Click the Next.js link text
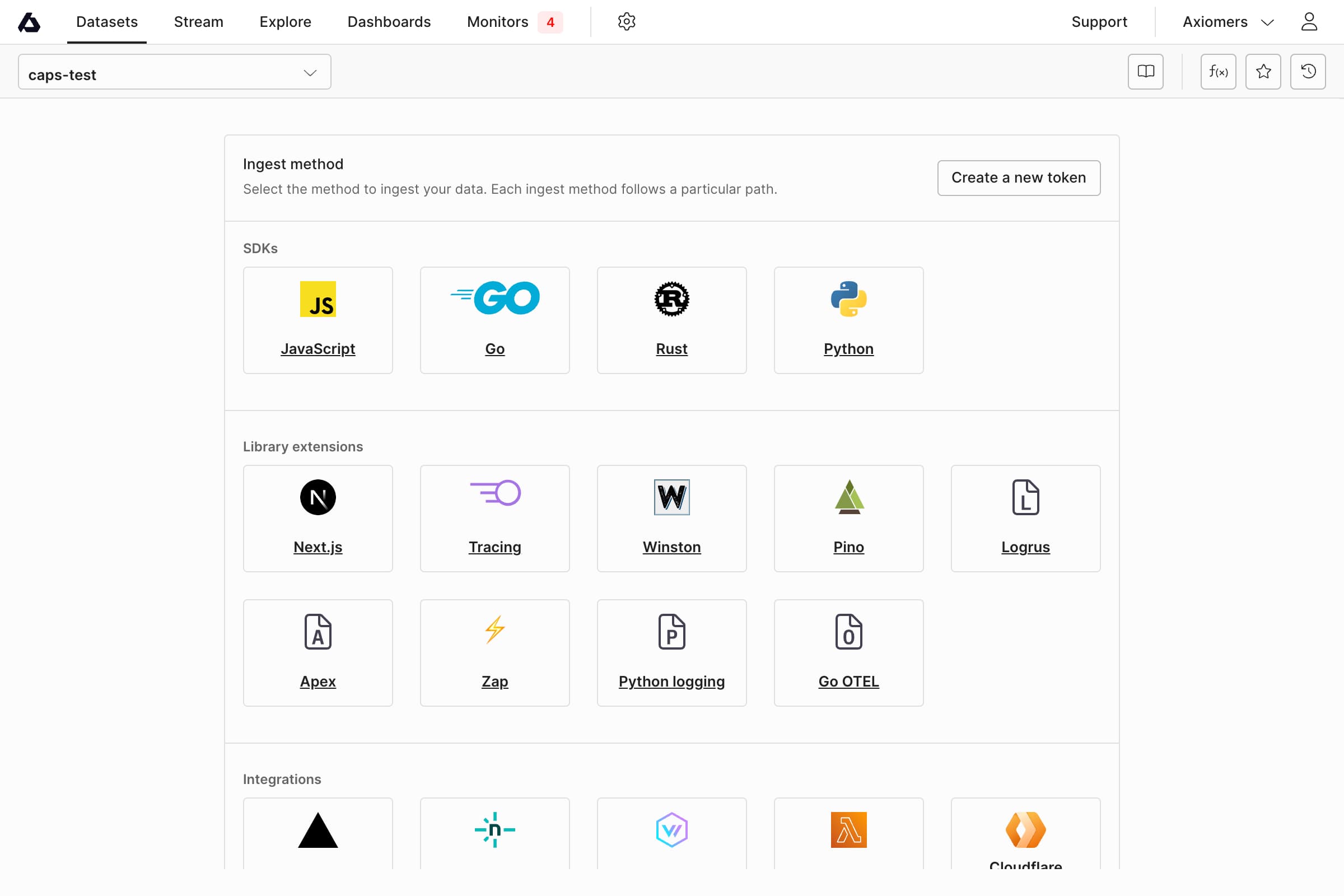The width and height of the screenshot is (1344, 896). coord(318,547)
